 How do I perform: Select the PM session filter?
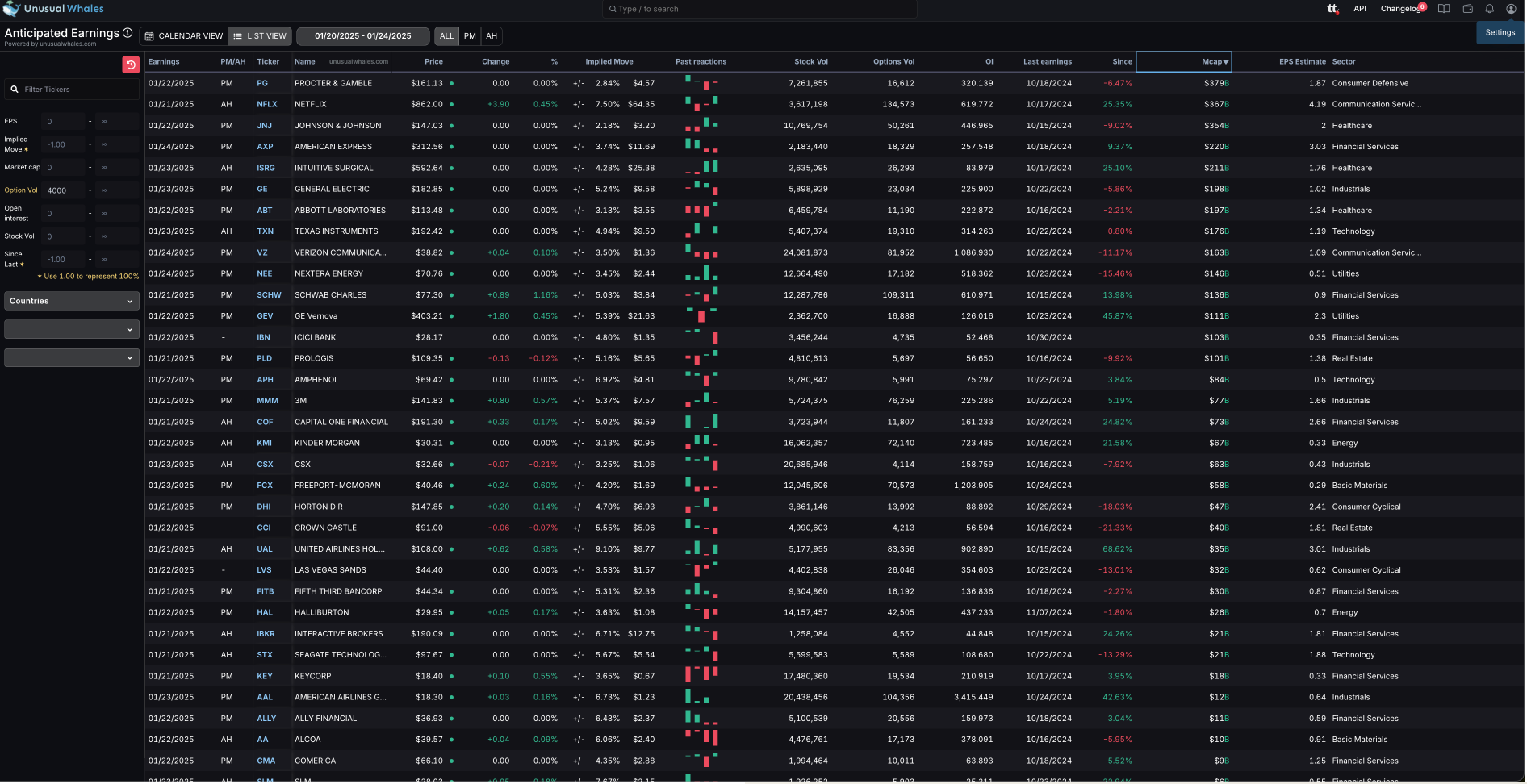click(x=470, y=36)
